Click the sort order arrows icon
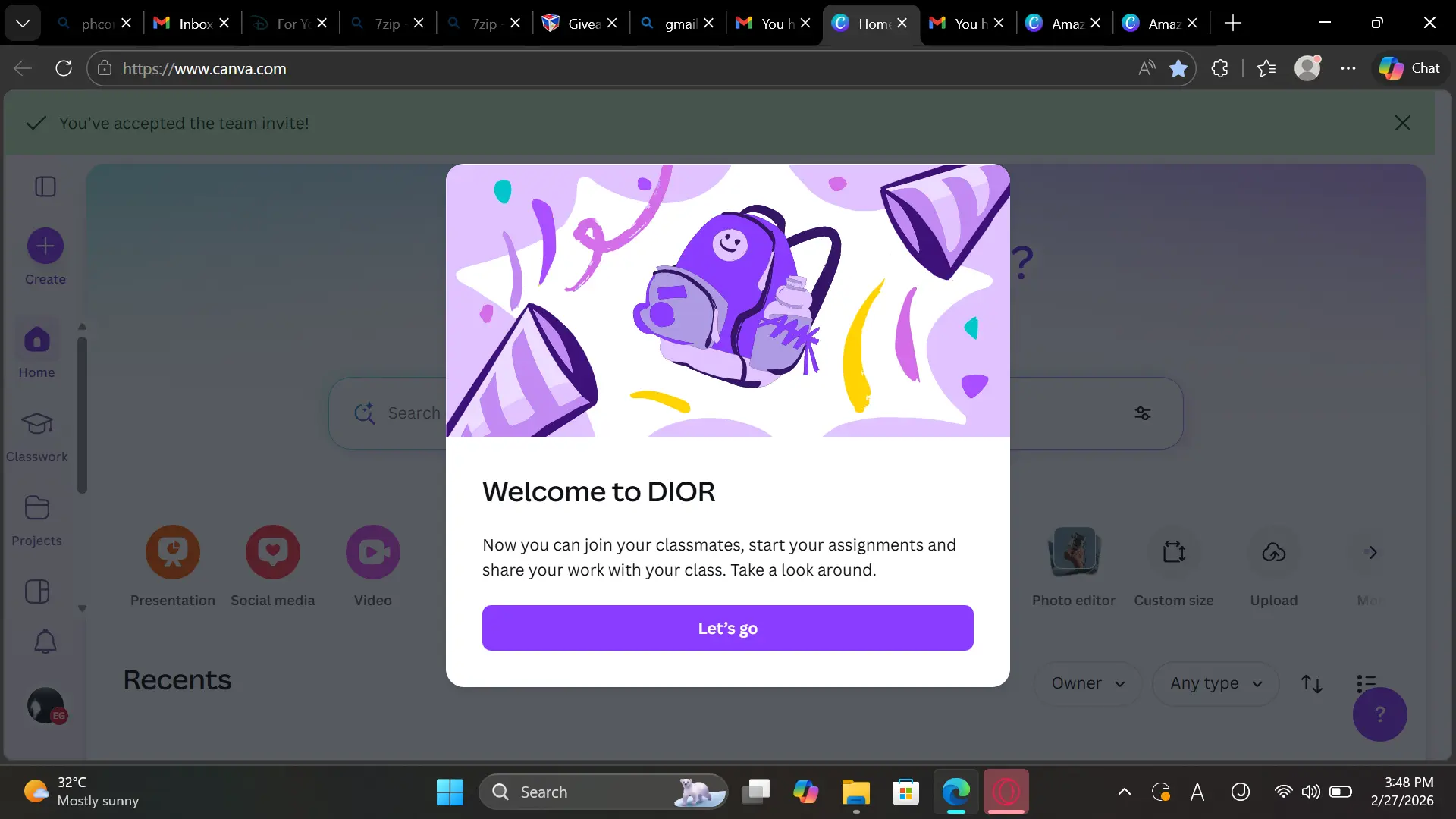1456x819 pixels. click(1312, 683)
